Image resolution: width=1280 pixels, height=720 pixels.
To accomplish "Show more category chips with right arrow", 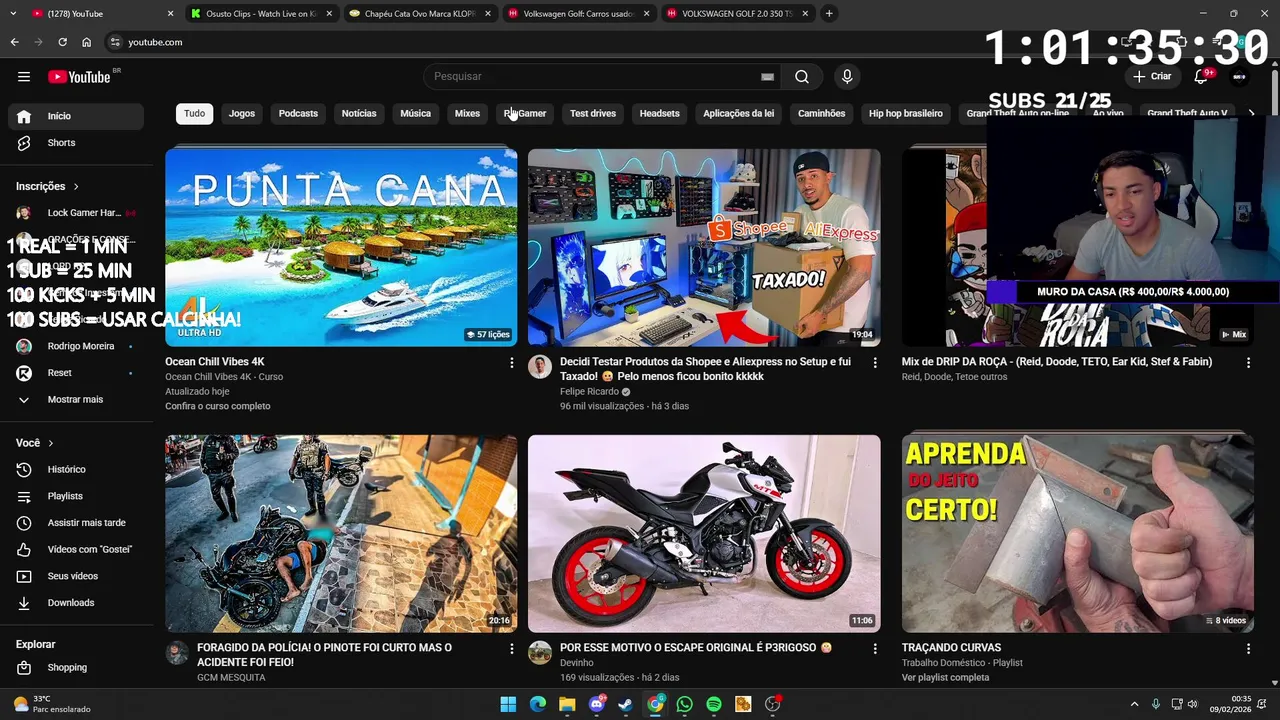I will [x=1251, y=114].
